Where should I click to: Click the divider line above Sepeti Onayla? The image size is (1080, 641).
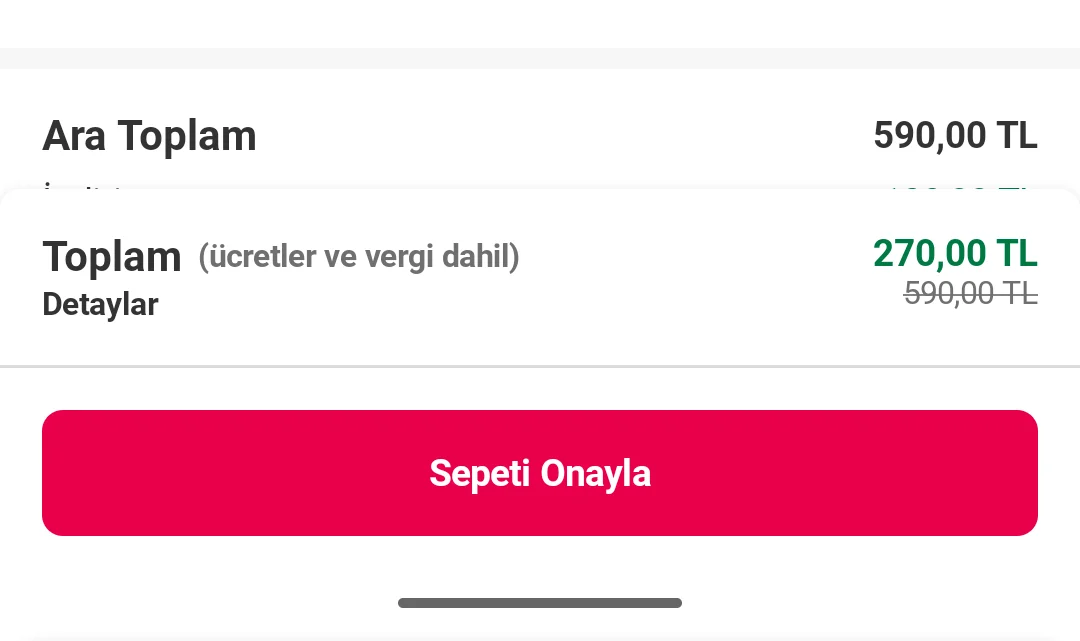[540, 367]
